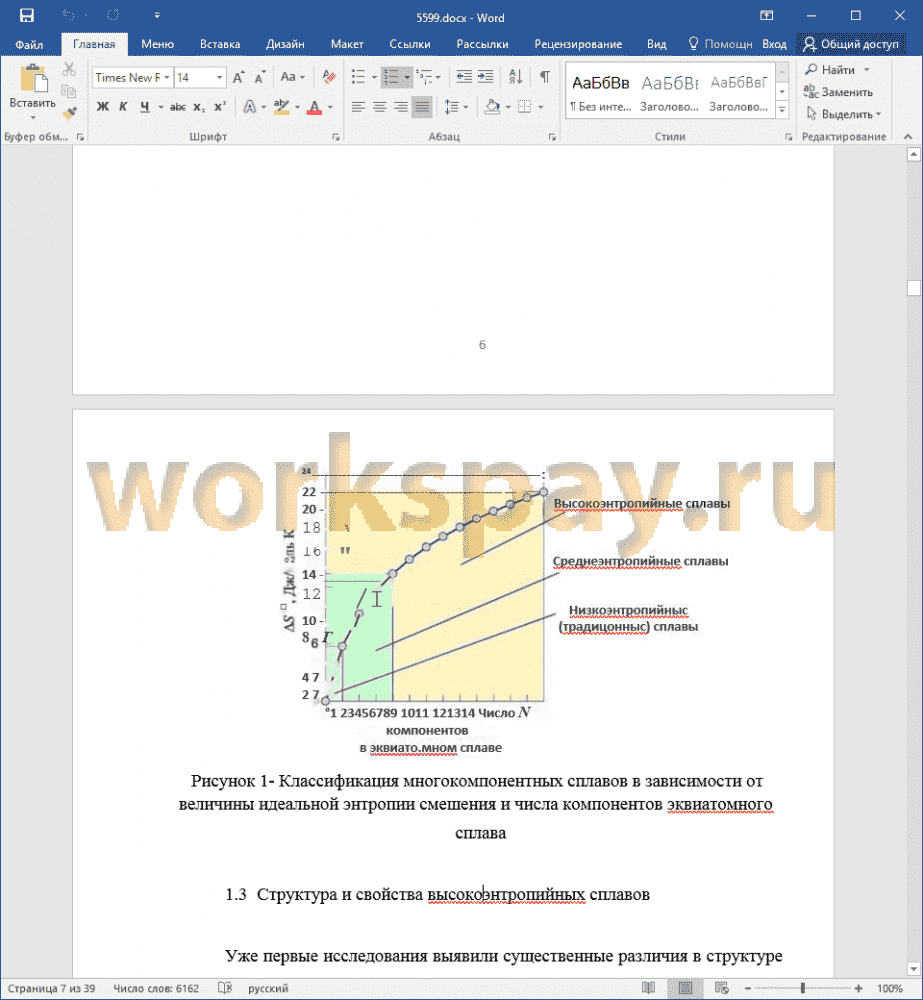
Task: Click the text effects outlined A icon
Action: point(249,107)
